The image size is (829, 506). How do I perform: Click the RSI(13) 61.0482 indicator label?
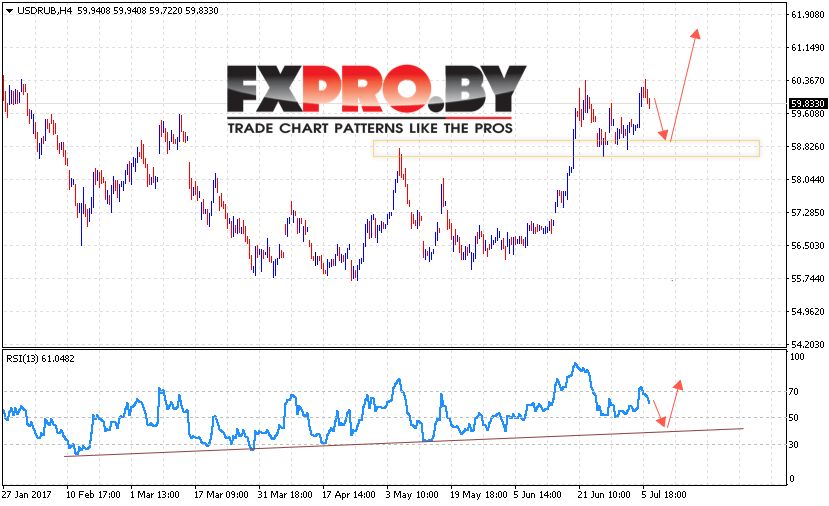(40, 358)
